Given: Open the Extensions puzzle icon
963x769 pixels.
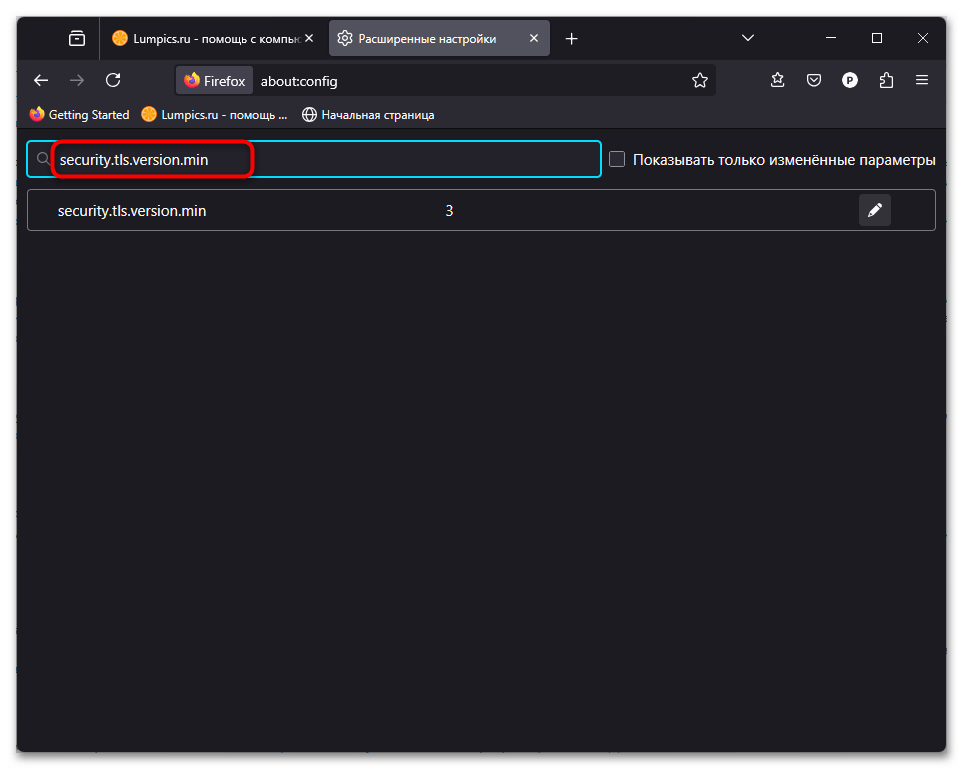Looking at the screenshot, I should [886, 80].
